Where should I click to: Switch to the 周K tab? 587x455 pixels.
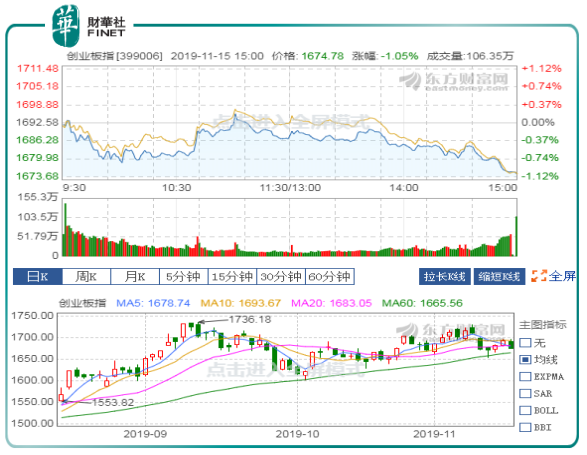click(86, 277)
